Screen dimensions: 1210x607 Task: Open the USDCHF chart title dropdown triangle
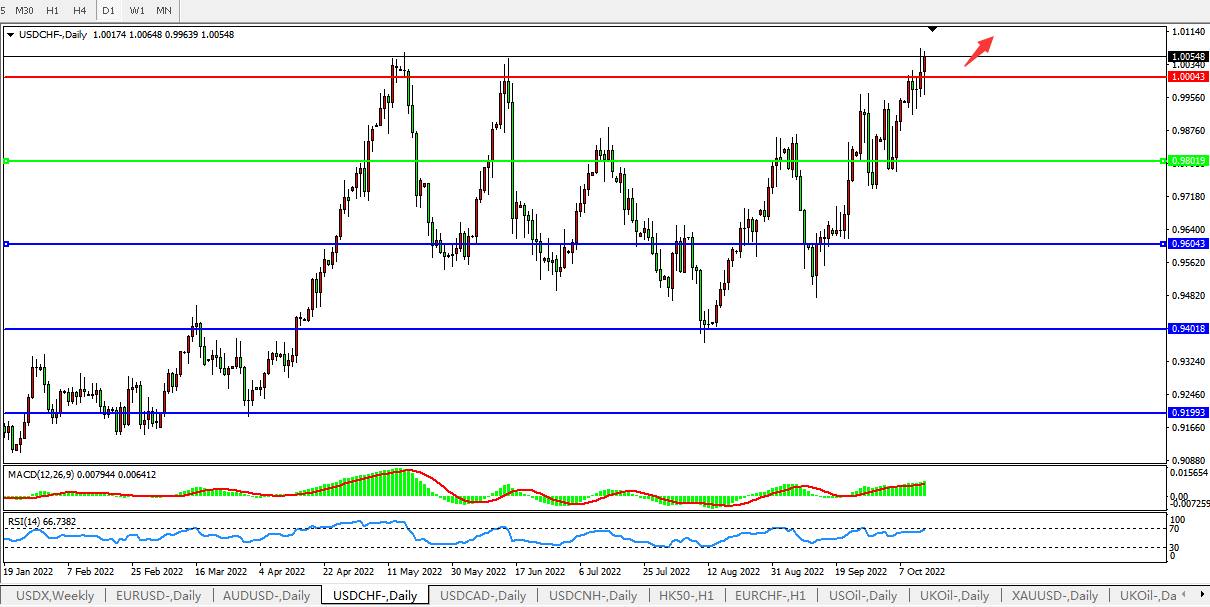tap(11, 35)
